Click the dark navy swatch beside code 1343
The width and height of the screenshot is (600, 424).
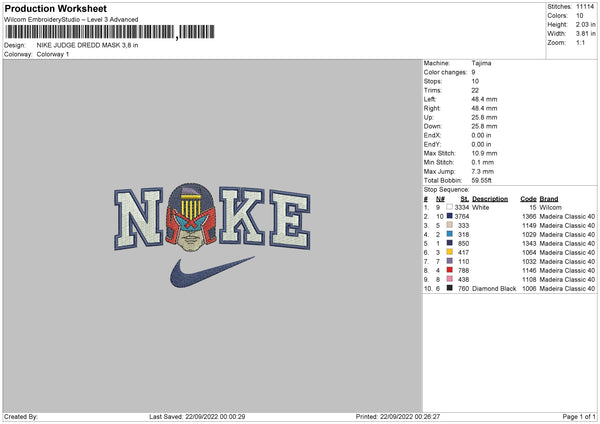pyautogui.click(x=449, y=243)
